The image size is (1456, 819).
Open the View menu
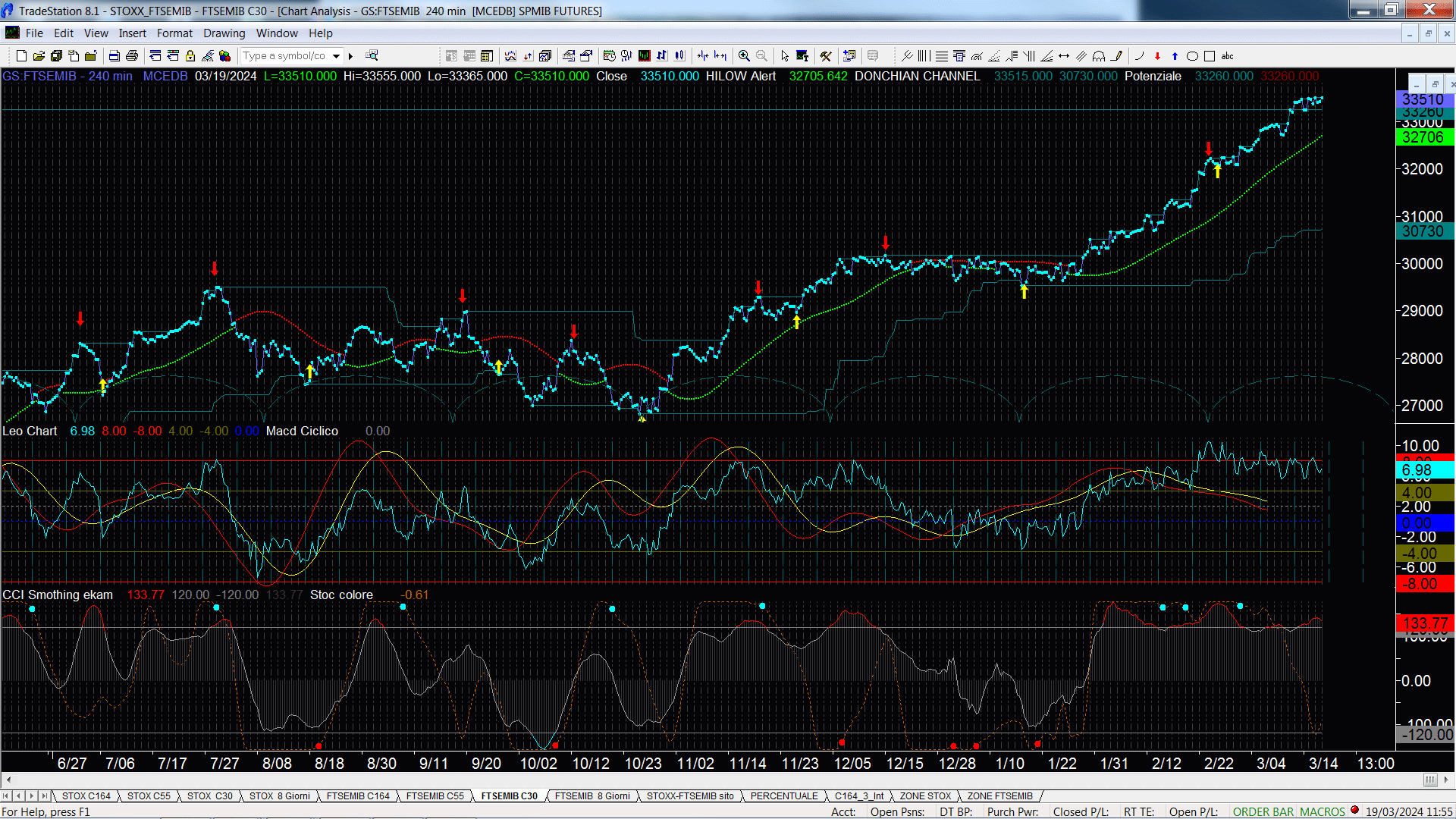96,33
